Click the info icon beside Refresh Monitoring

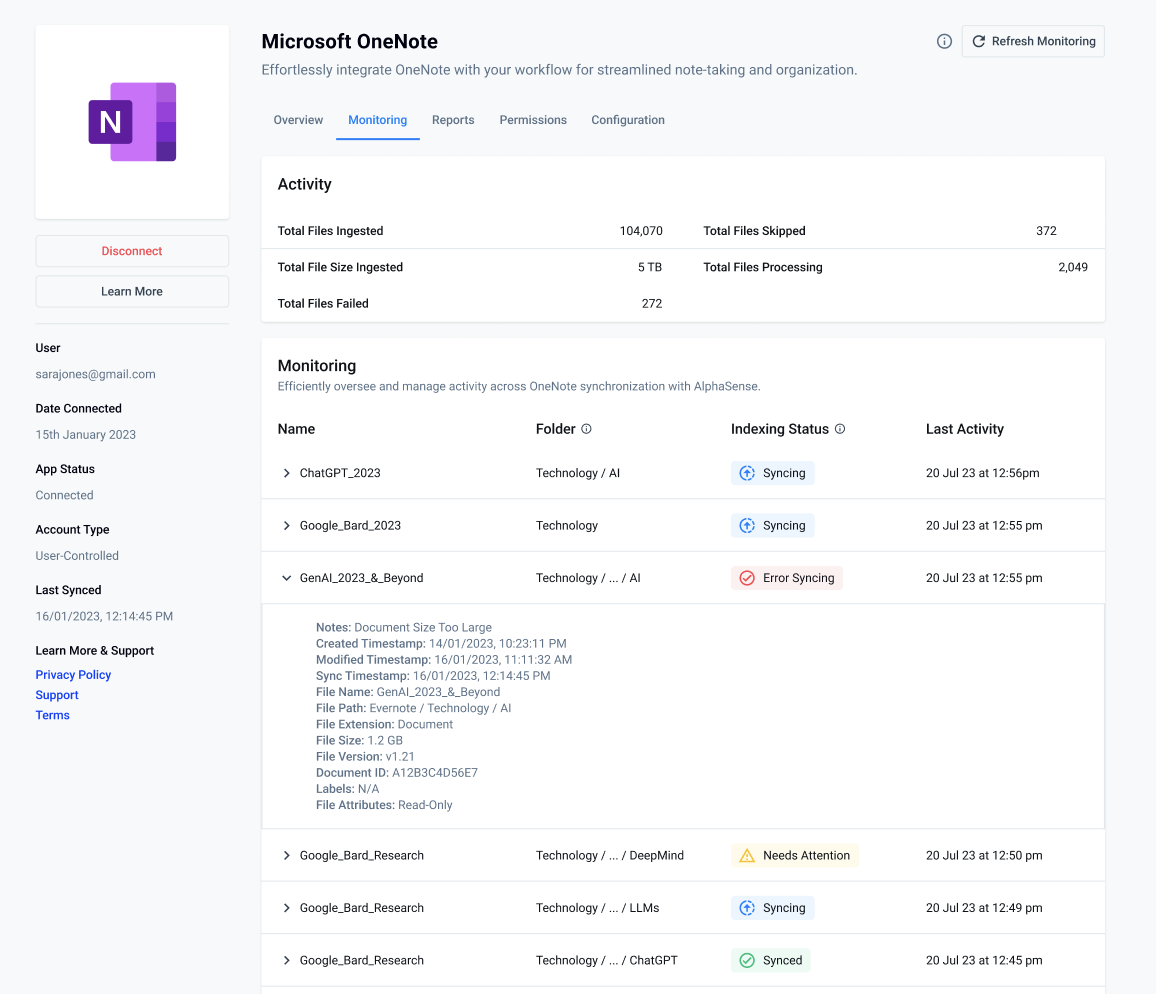pyautogui.click(x=944, y=41)
